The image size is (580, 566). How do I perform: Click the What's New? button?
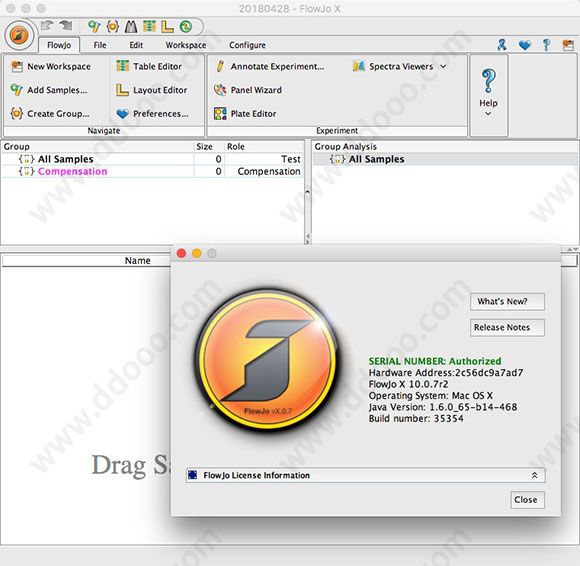pos(507,301)
